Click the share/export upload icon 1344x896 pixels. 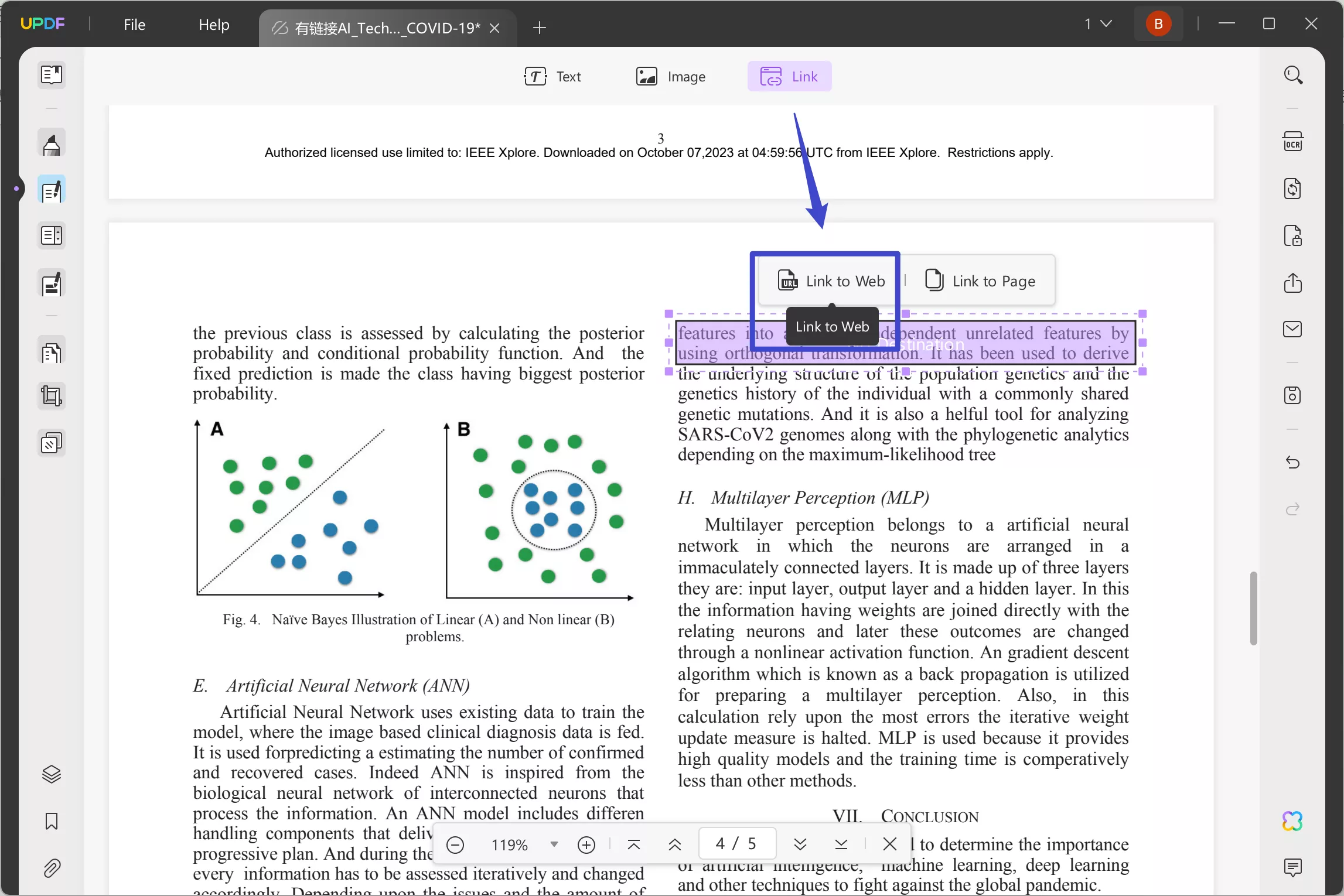point(1293,281)
